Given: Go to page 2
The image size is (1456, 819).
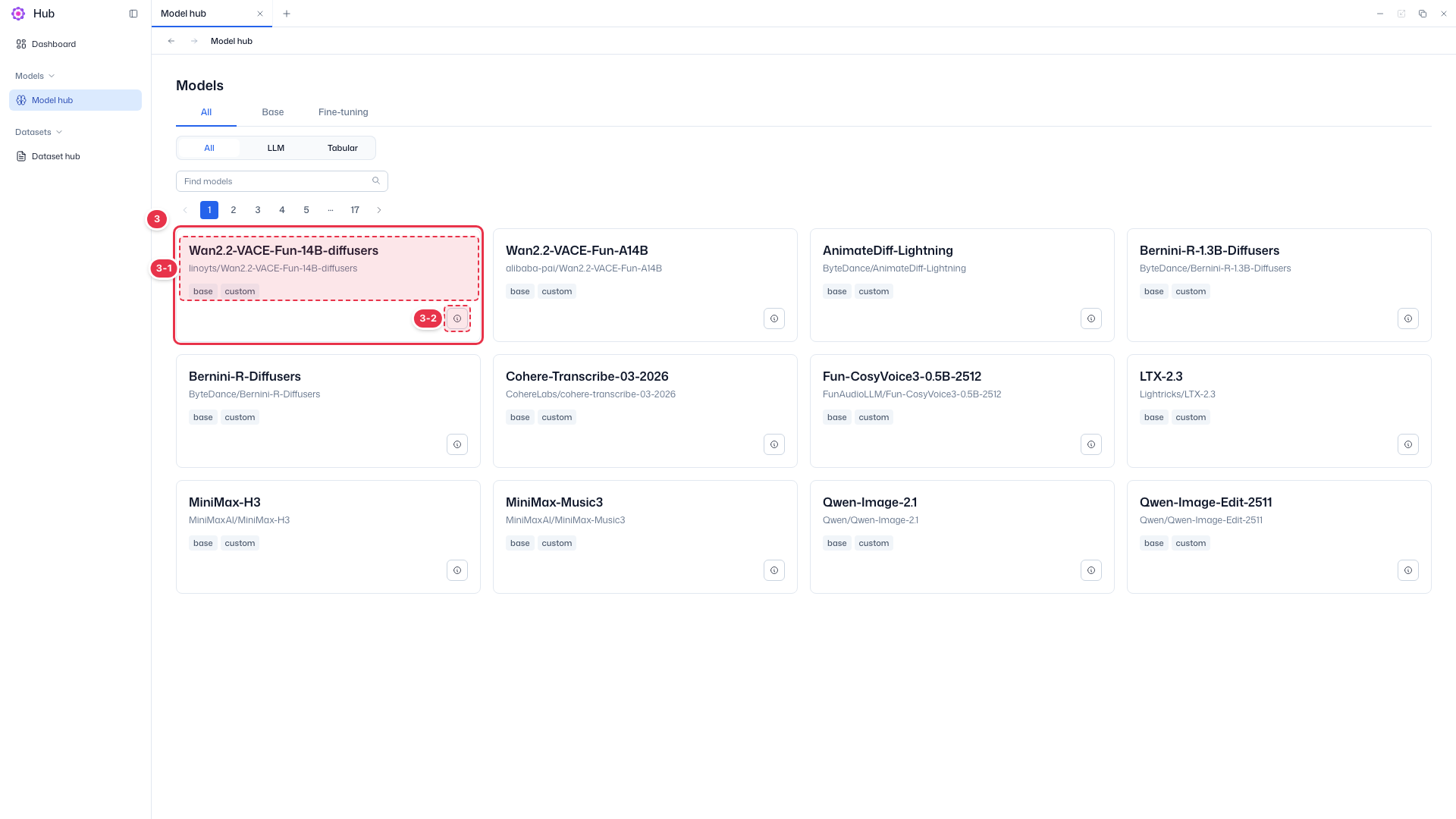Looking at the screenshot, I should pos(234,210).
